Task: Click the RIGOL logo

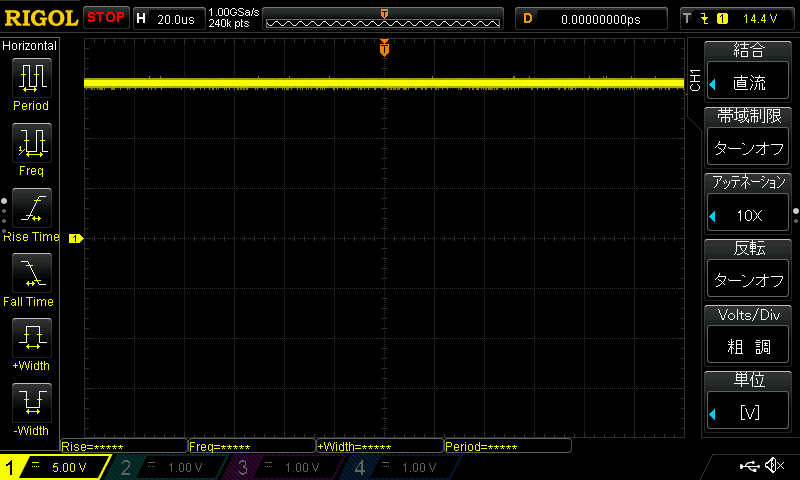Action: click(41, 19)
